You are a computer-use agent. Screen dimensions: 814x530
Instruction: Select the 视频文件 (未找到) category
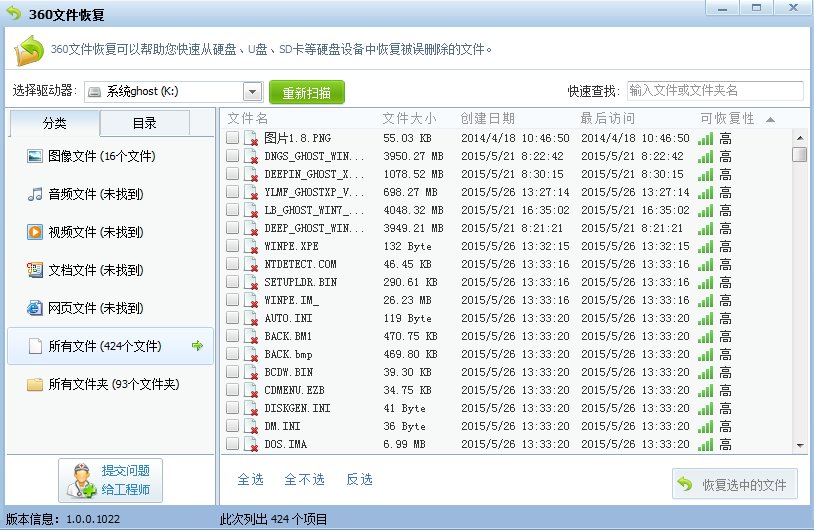point(110,232)
